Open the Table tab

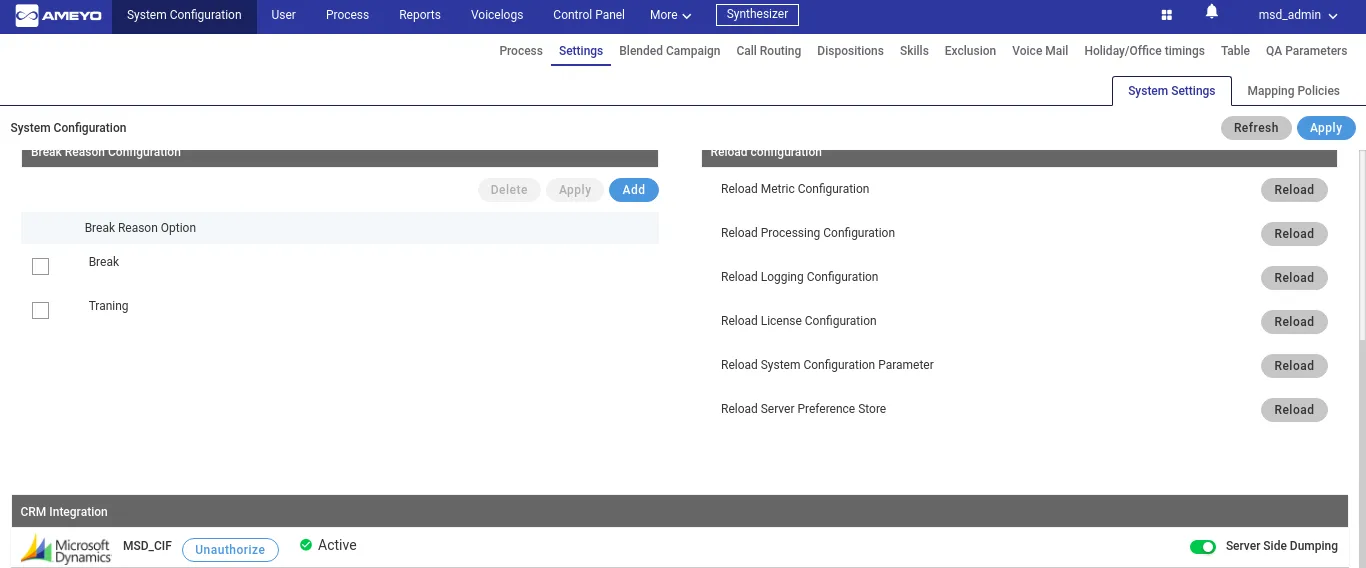[x=1235, y=51]
